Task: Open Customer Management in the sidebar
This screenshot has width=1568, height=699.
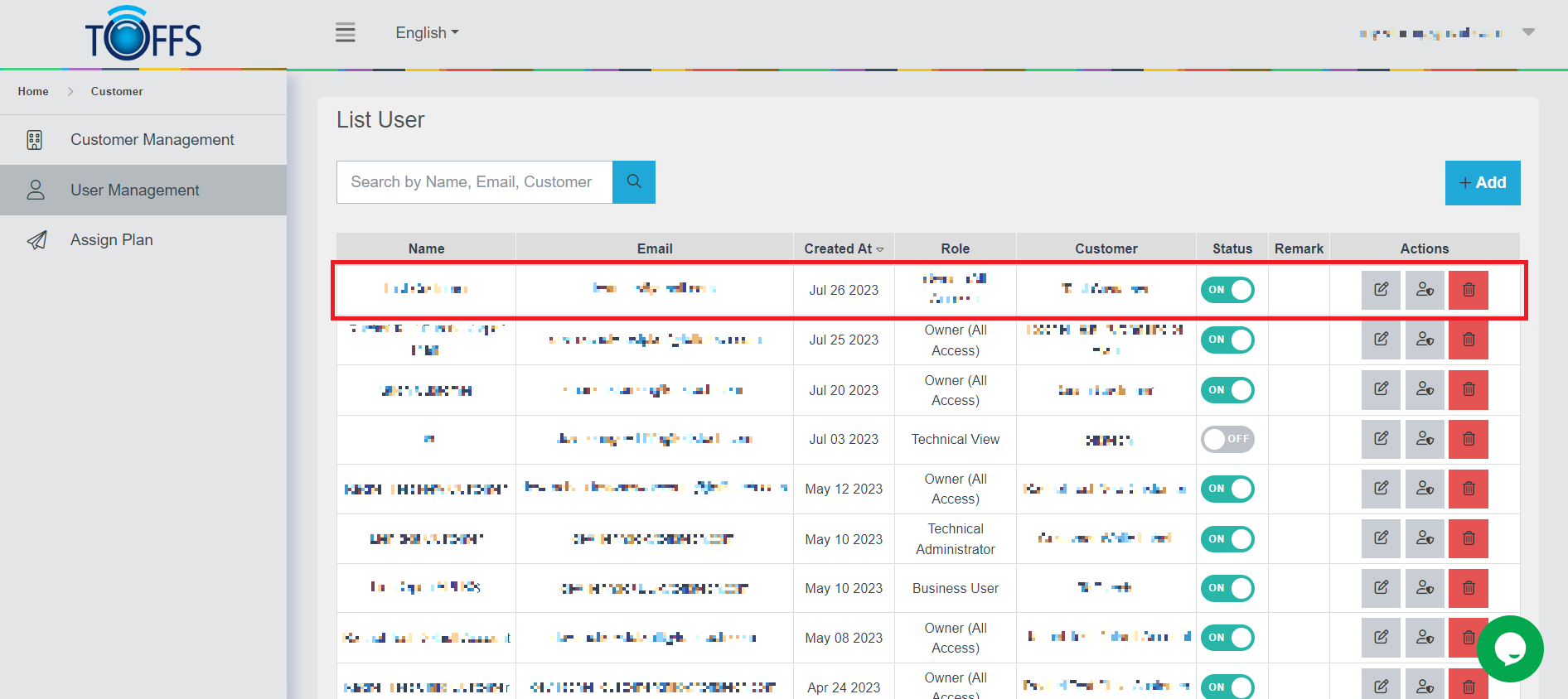Action: point(152,140)
